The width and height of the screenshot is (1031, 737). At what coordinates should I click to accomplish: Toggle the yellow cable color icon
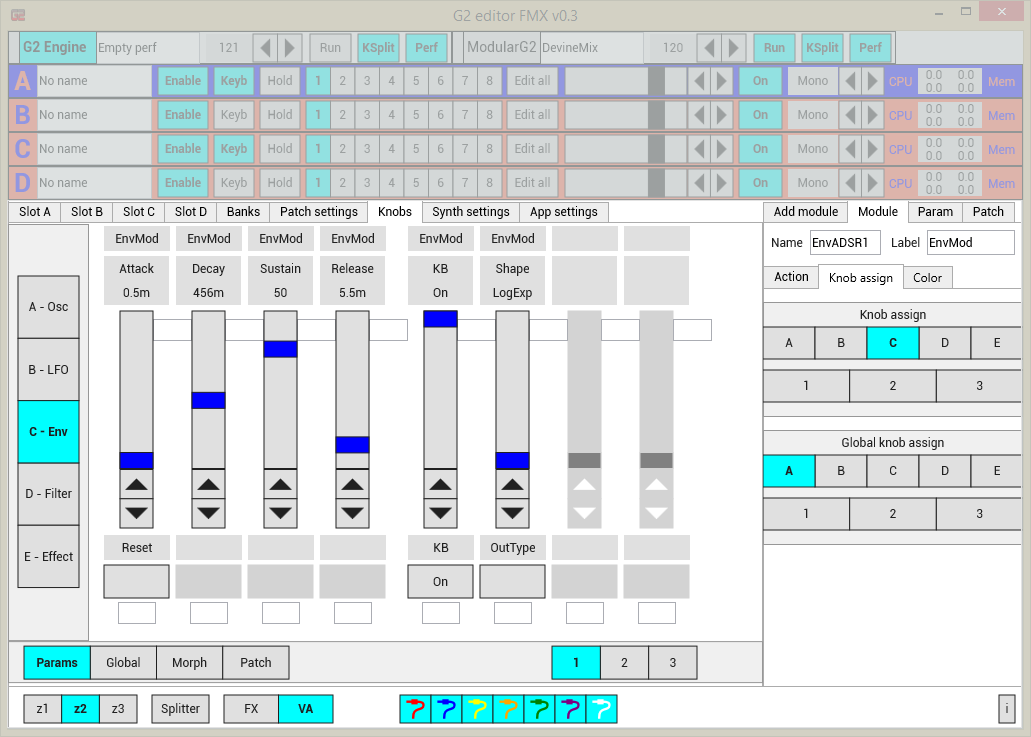(477, 709)
